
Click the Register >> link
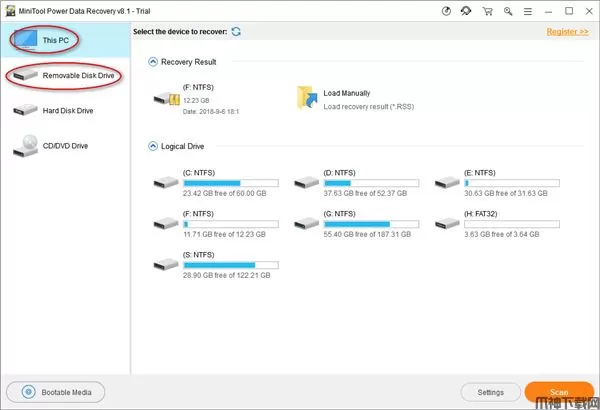(x=568, y=32)
